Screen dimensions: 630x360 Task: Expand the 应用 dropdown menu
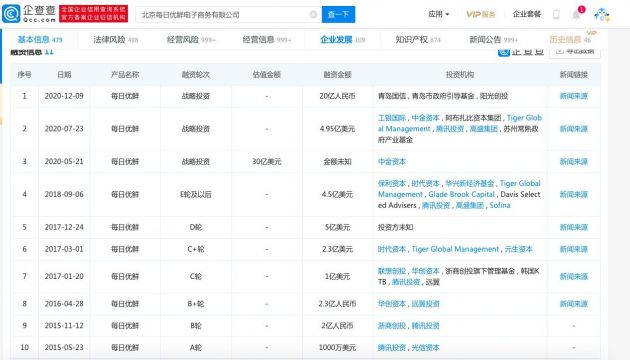tap(438, 14)
